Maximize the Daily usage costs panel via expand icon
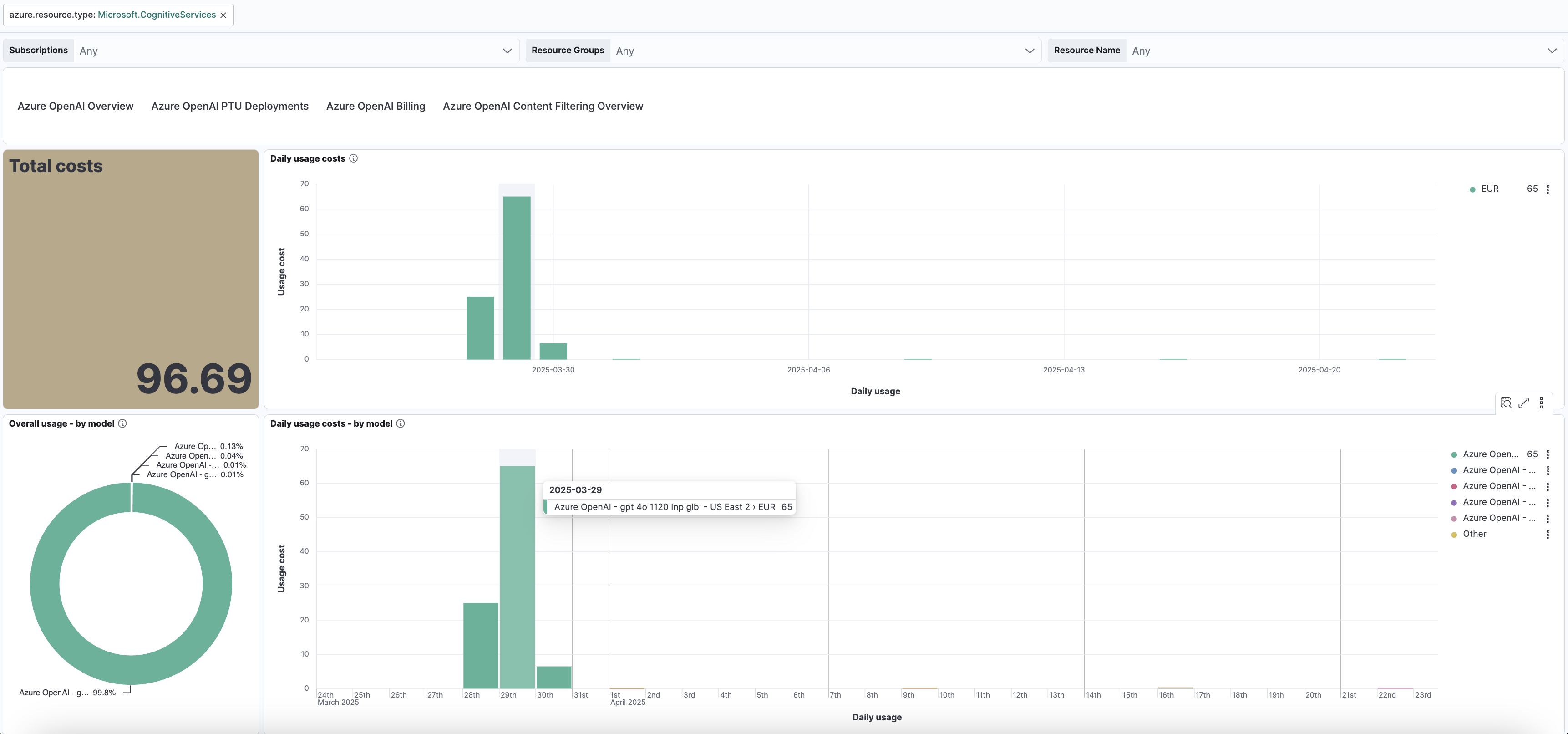Viewport: 1568px width, 734px height. (1523, 403)
